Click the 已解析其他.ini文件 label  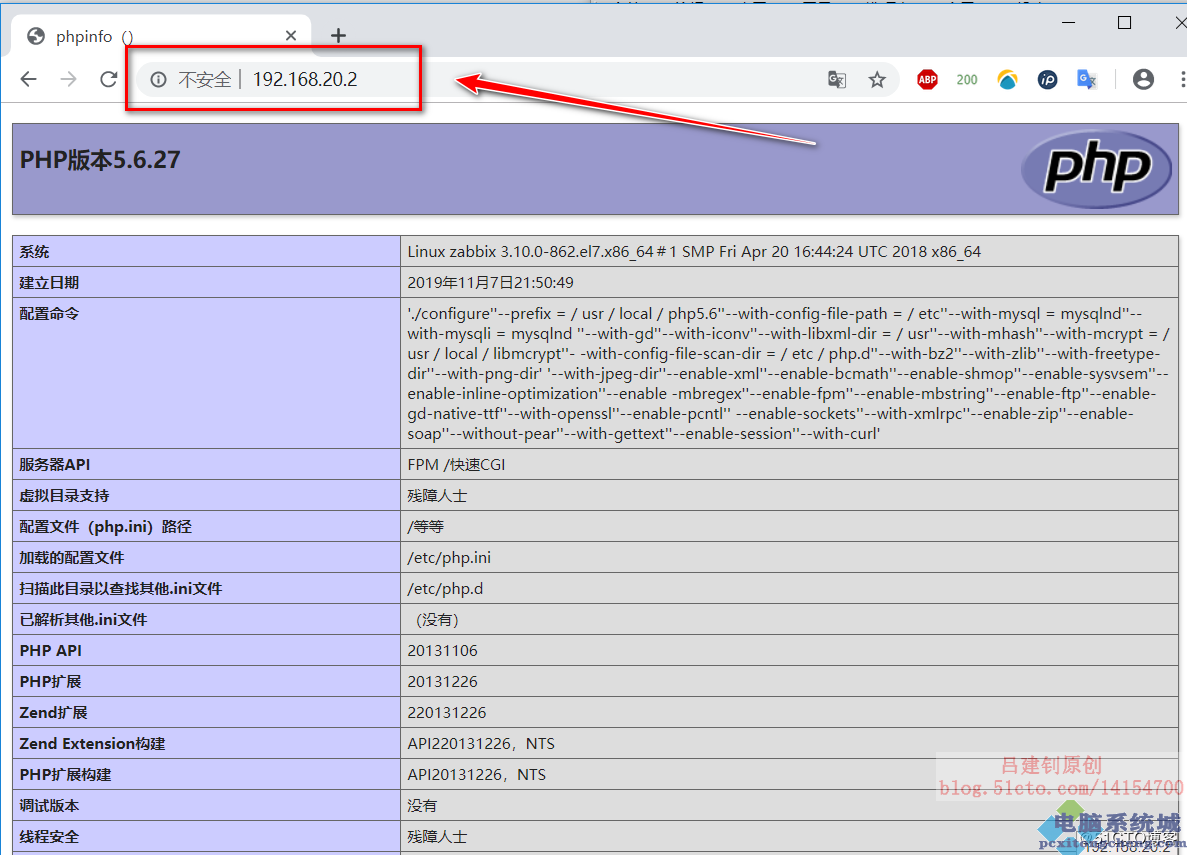click(83, 619)
